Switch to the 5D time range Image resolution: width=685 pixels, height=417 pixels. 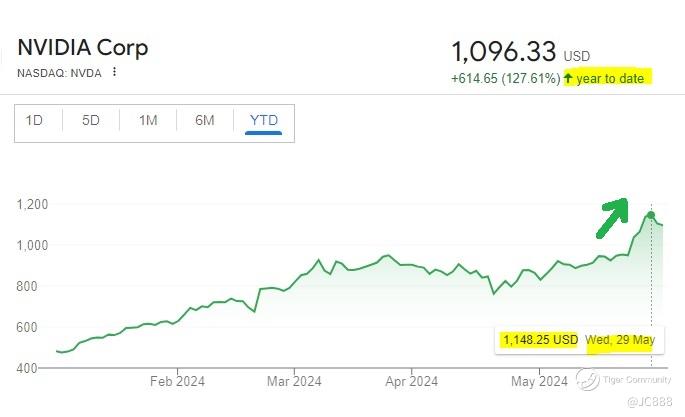(91, 120)
